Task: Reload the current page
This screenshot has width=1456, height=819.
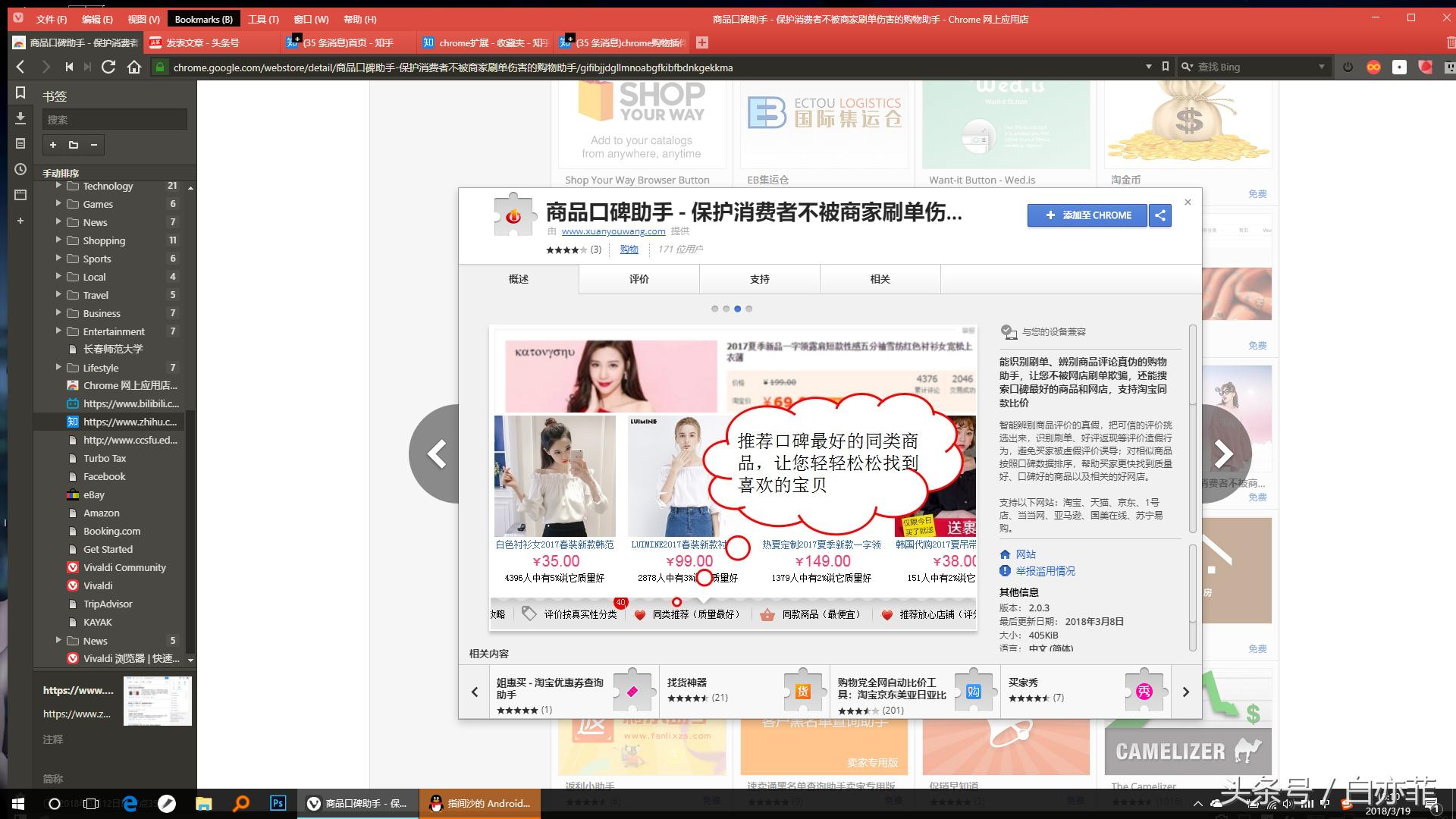Action: click(x=108, y=67)
